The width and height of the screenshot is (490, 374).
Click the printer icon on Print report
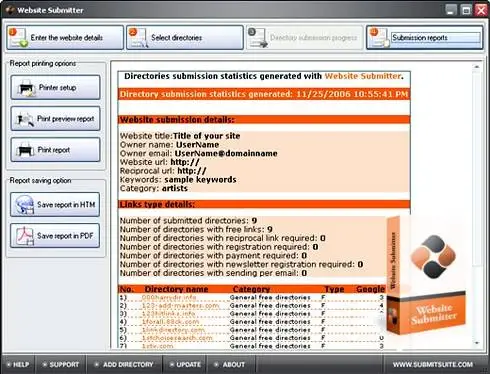[x=26, y=150]
